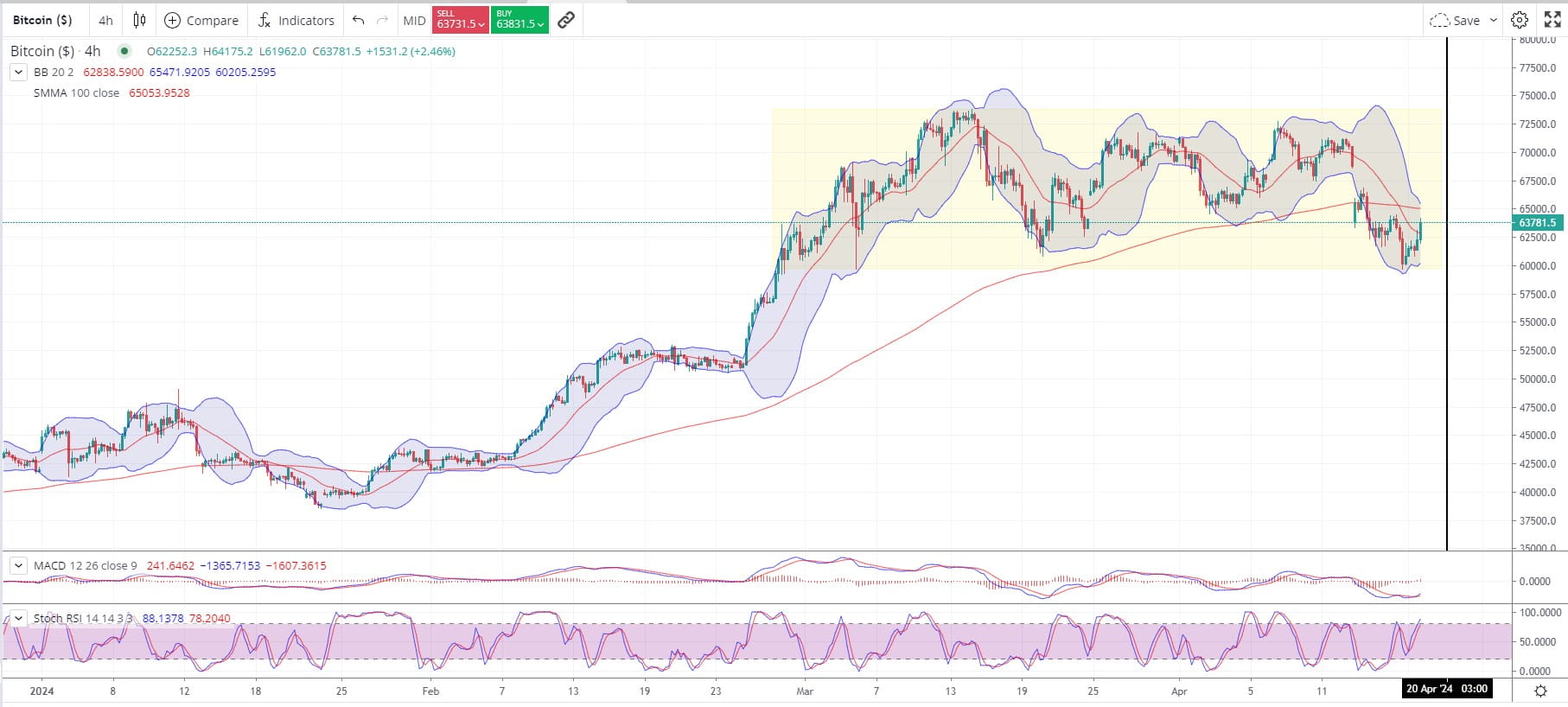Click the Bitcoin ($) · 4h chart title
This screenshot has height=707, width=1568.
[55, 51]
